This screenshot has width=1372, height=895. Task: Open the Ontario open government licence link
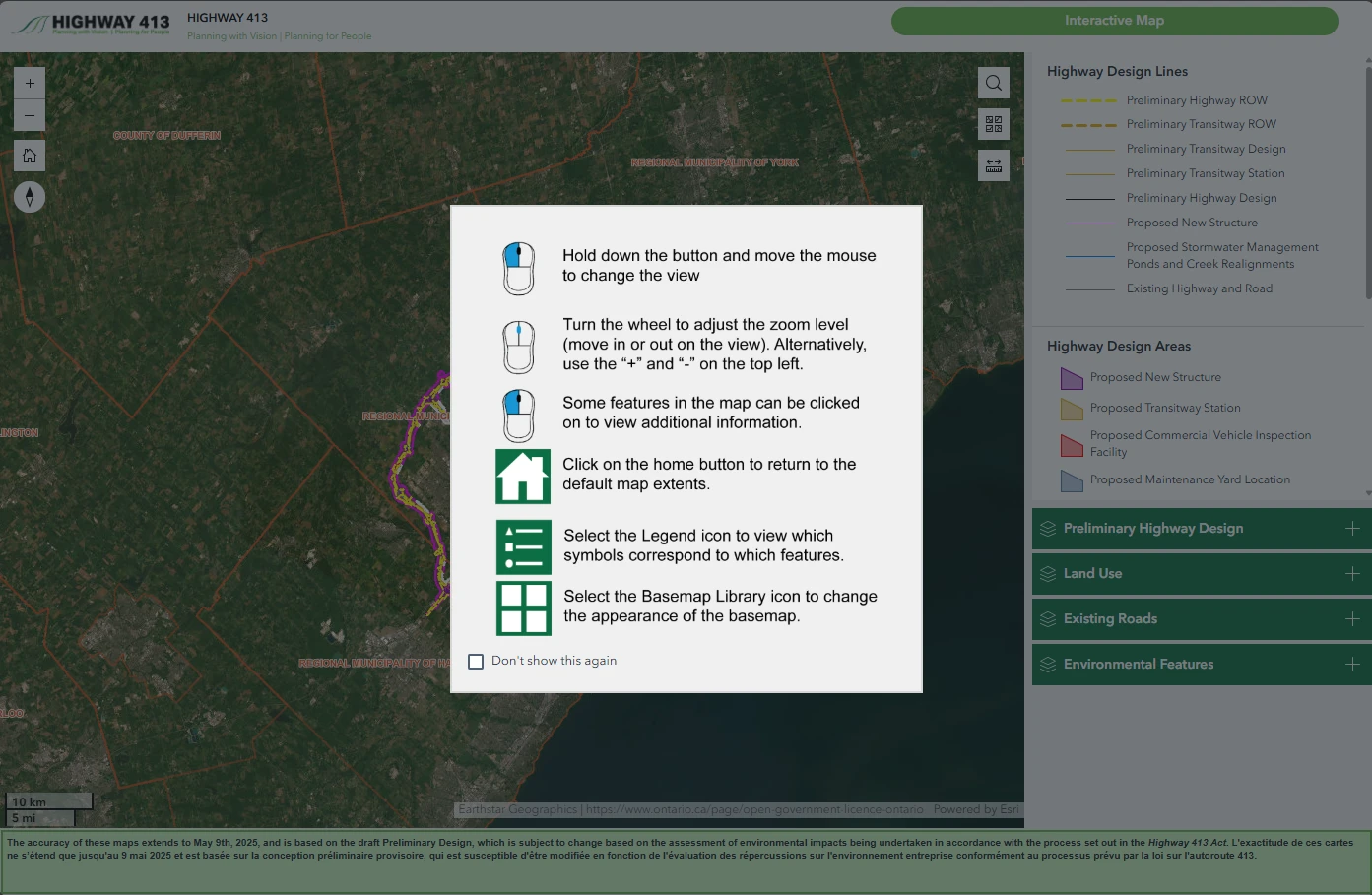[x=754, y=809]
